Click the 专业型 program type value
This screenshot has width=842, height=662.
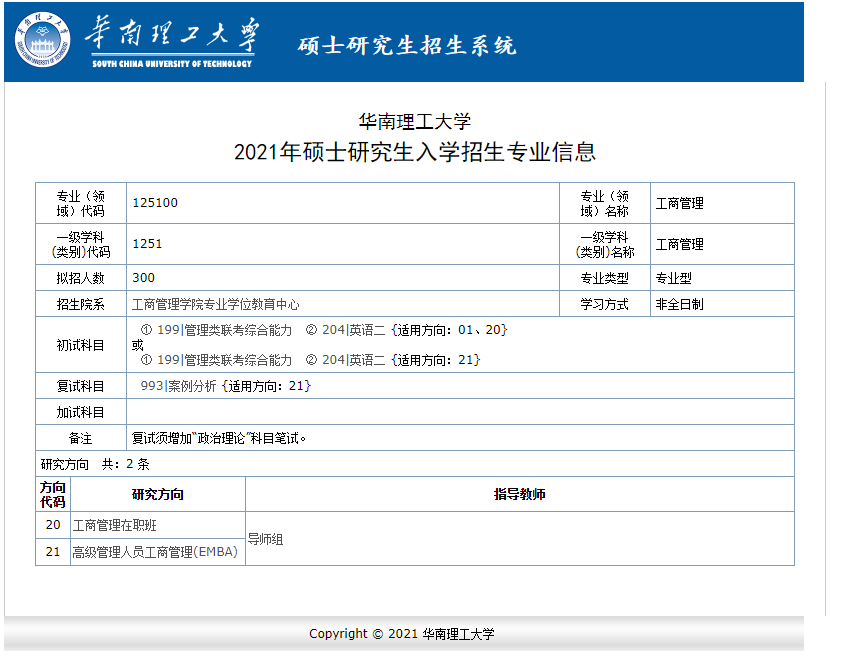point(673,278)
